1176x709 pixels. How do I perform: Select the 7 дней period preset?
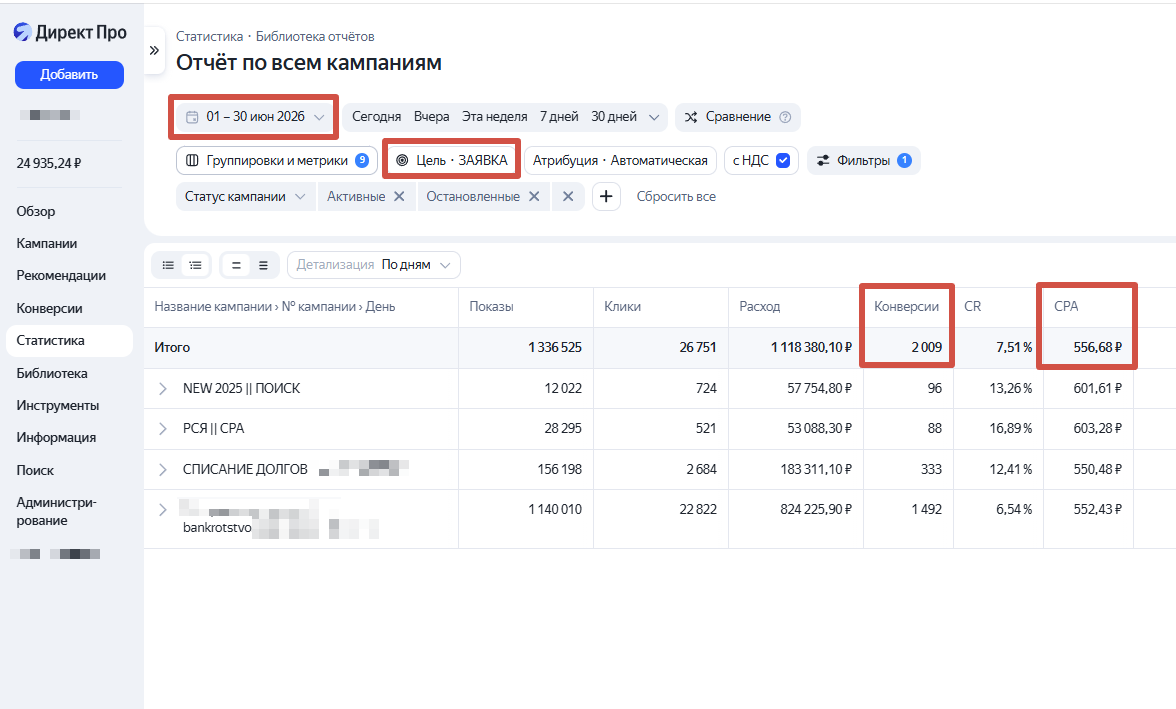tap(559, 117)
